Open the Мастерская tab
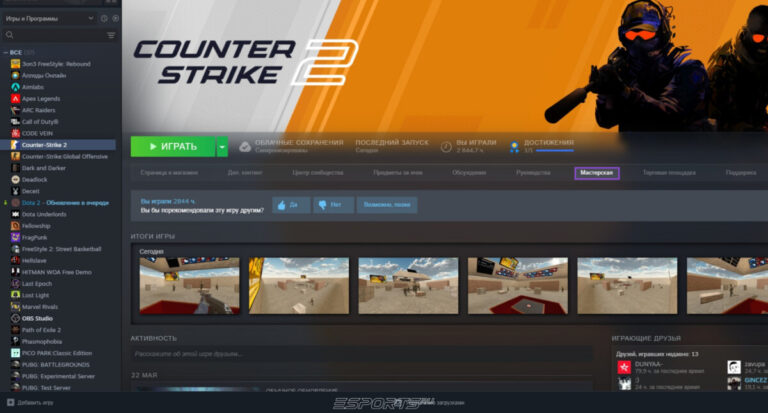Image resolution: width=768 pixels, height=413 pixels. pyautogui.click(x=597, y=173)
